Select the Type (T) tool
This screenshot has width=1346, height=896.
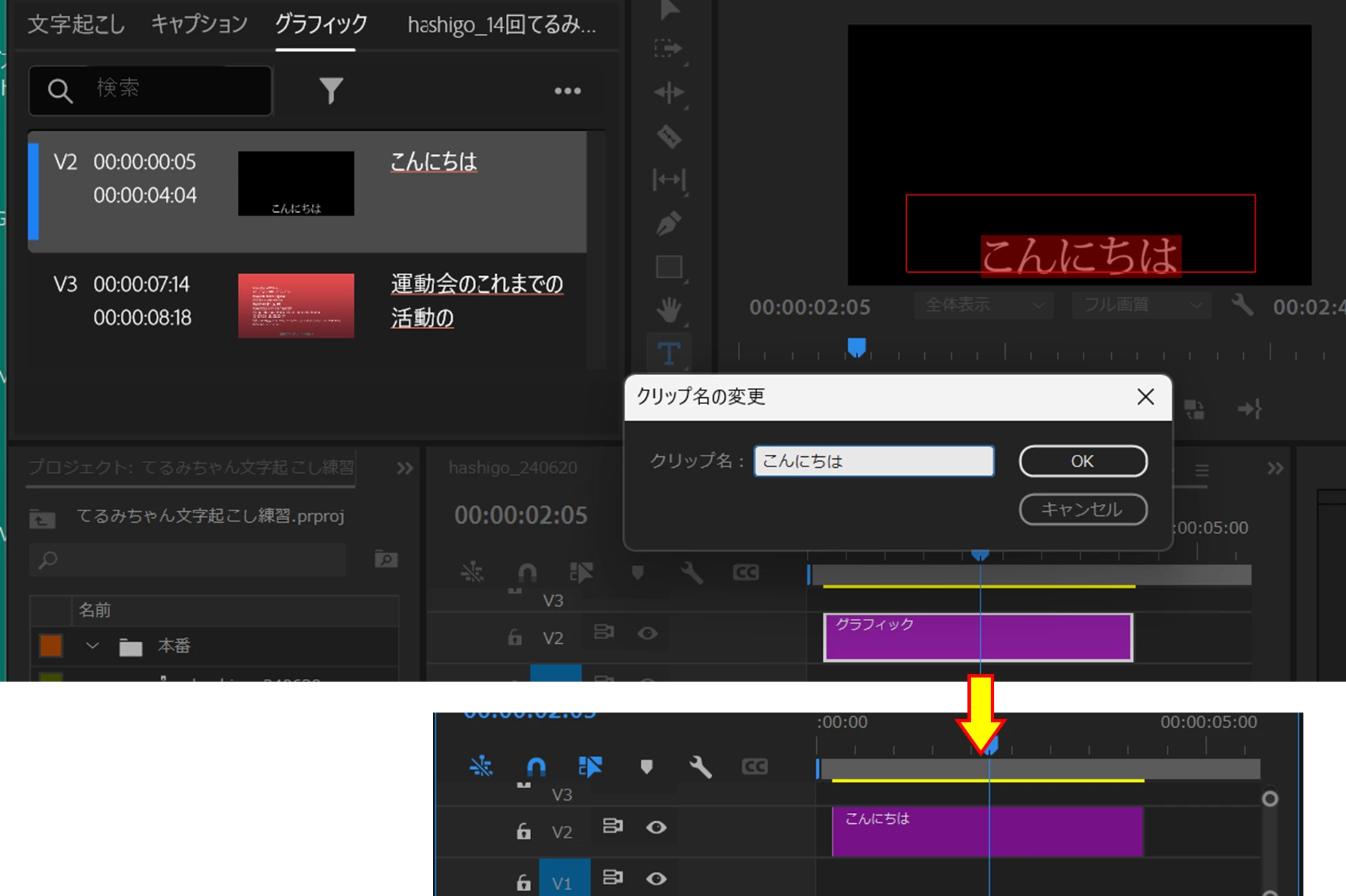[669, 353]
